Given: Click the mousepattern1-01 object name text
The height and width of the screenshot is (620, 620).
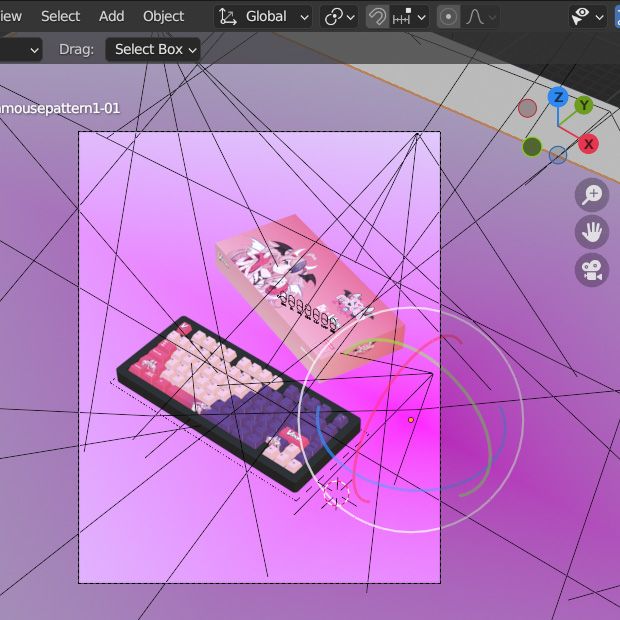Looking at the screenshot, I should pyautogui.click(x=60, y=108).
